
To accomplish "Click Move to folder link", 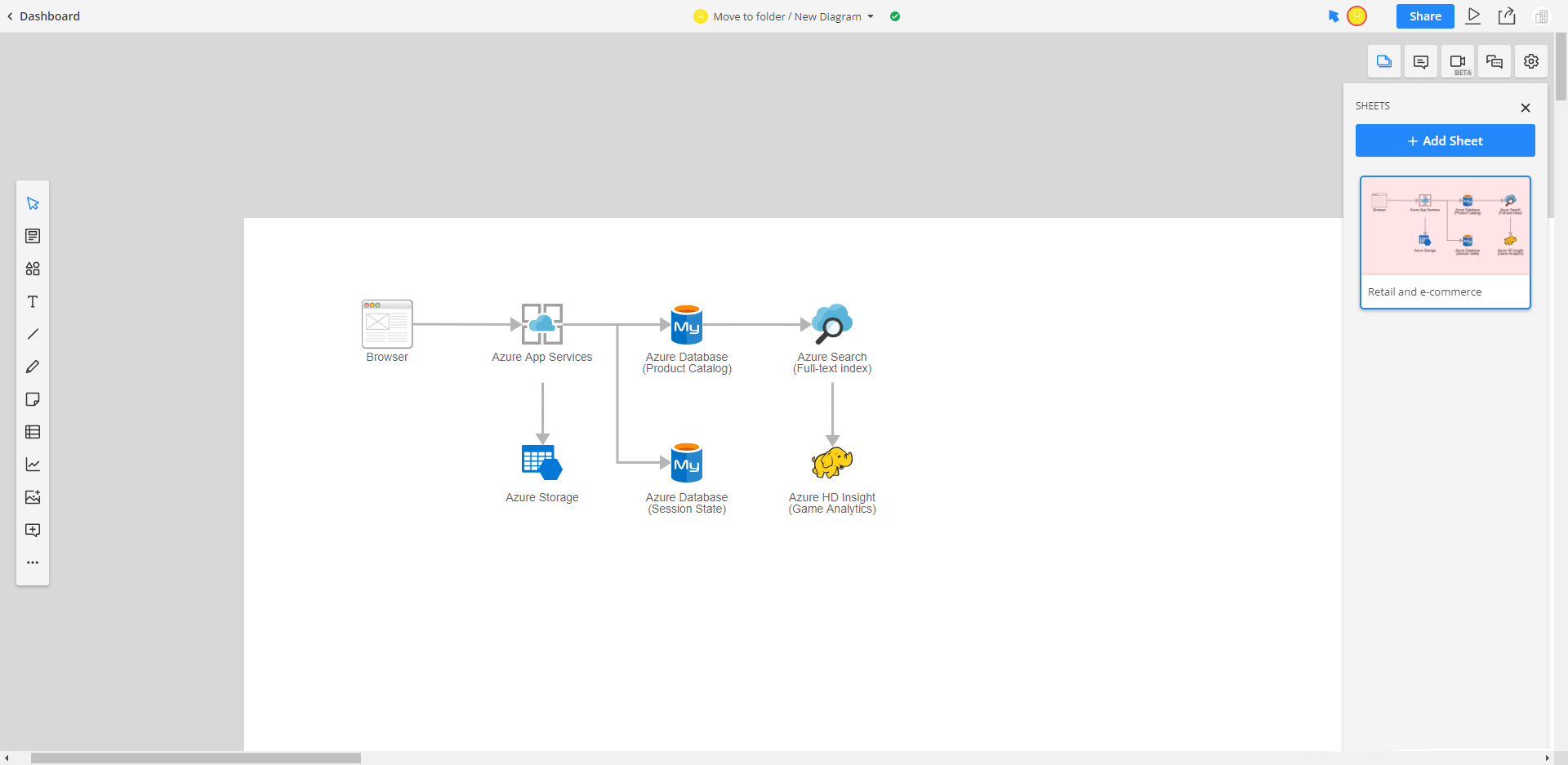I will 749,16.
